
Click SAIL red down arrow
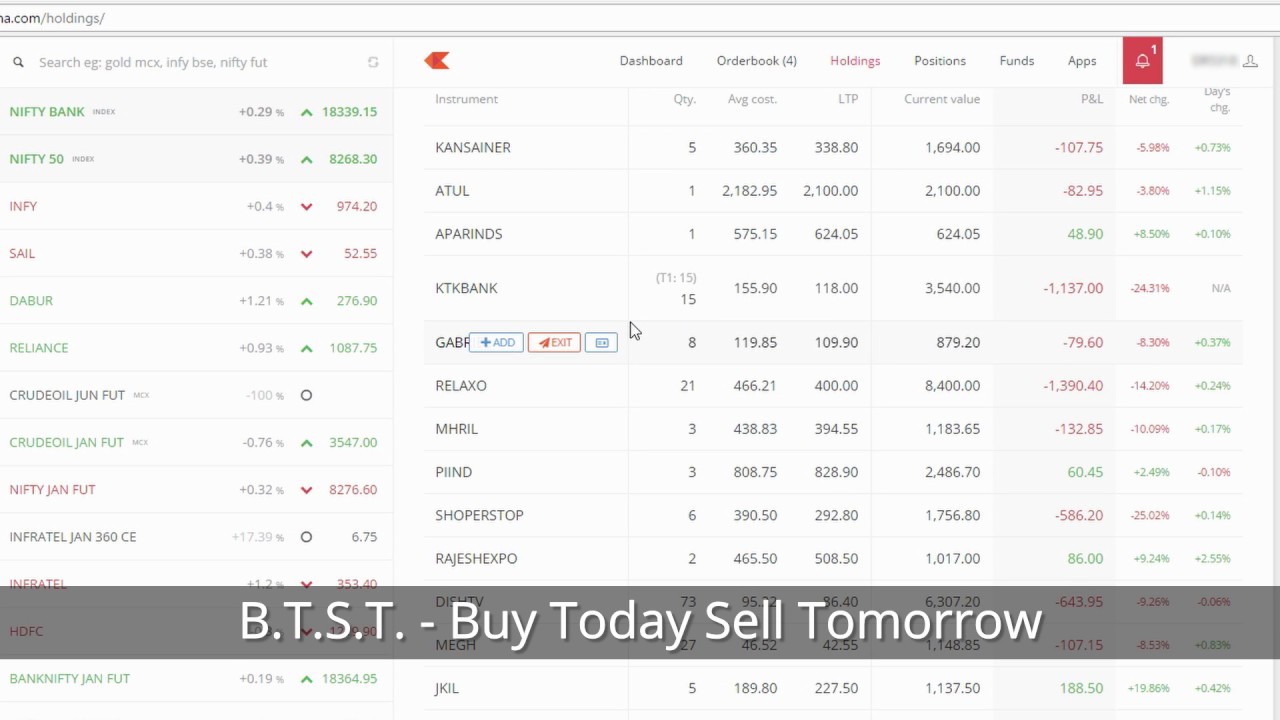click(306, 254)
